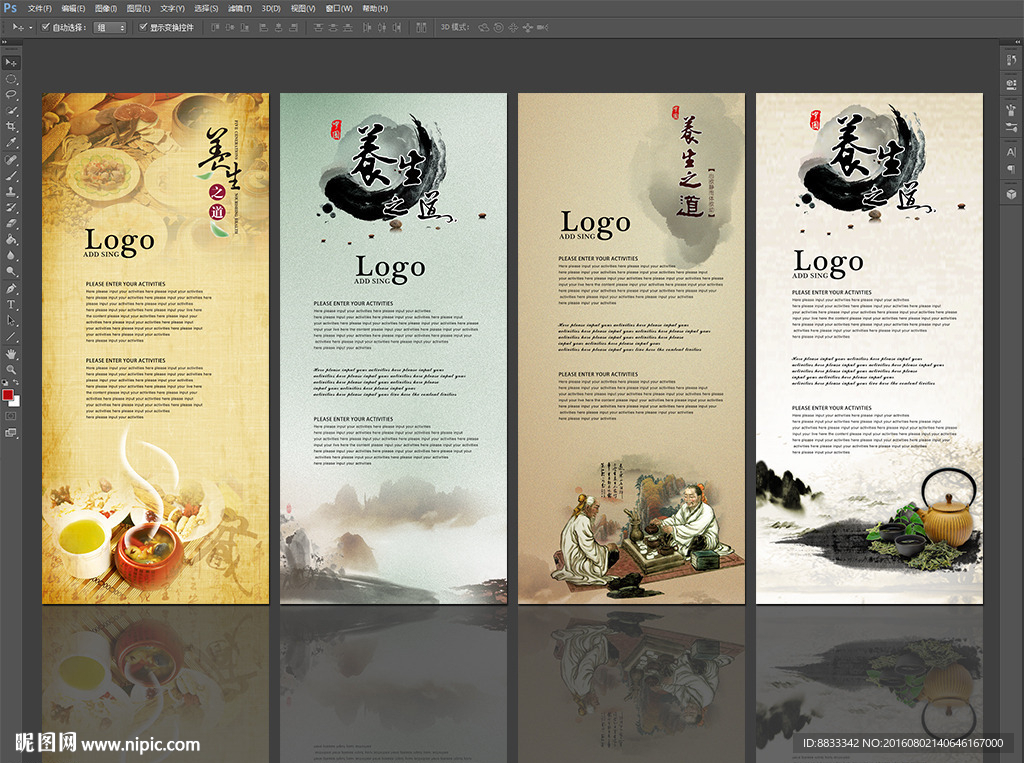The height and width of the screenshot is (763, 1024).
Task: Open the History panel icon
Action: [x=1010, y=61]
